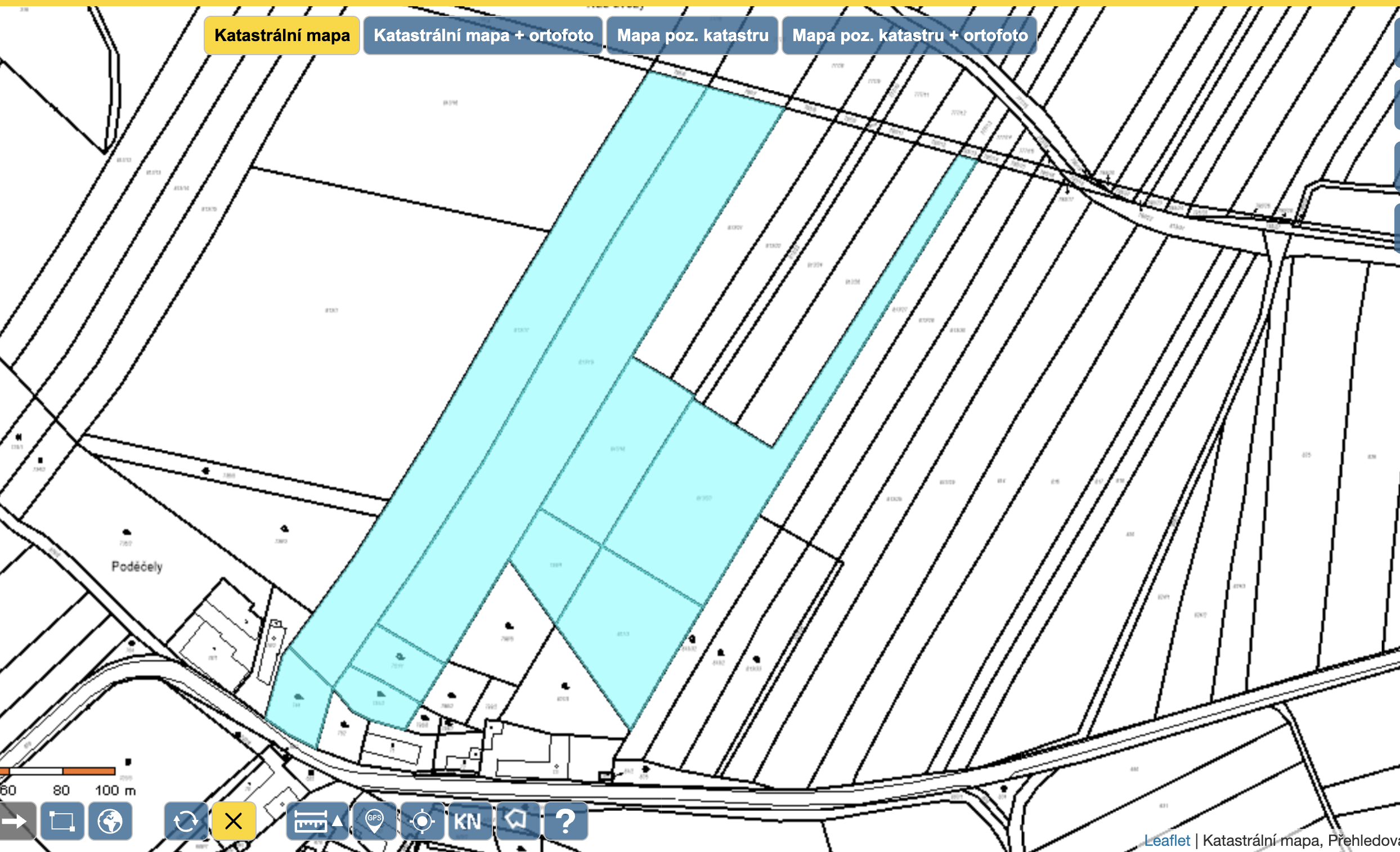1400x852 pixels.
Task: Click the yellow X clear selection button
Action: [234, 821]
